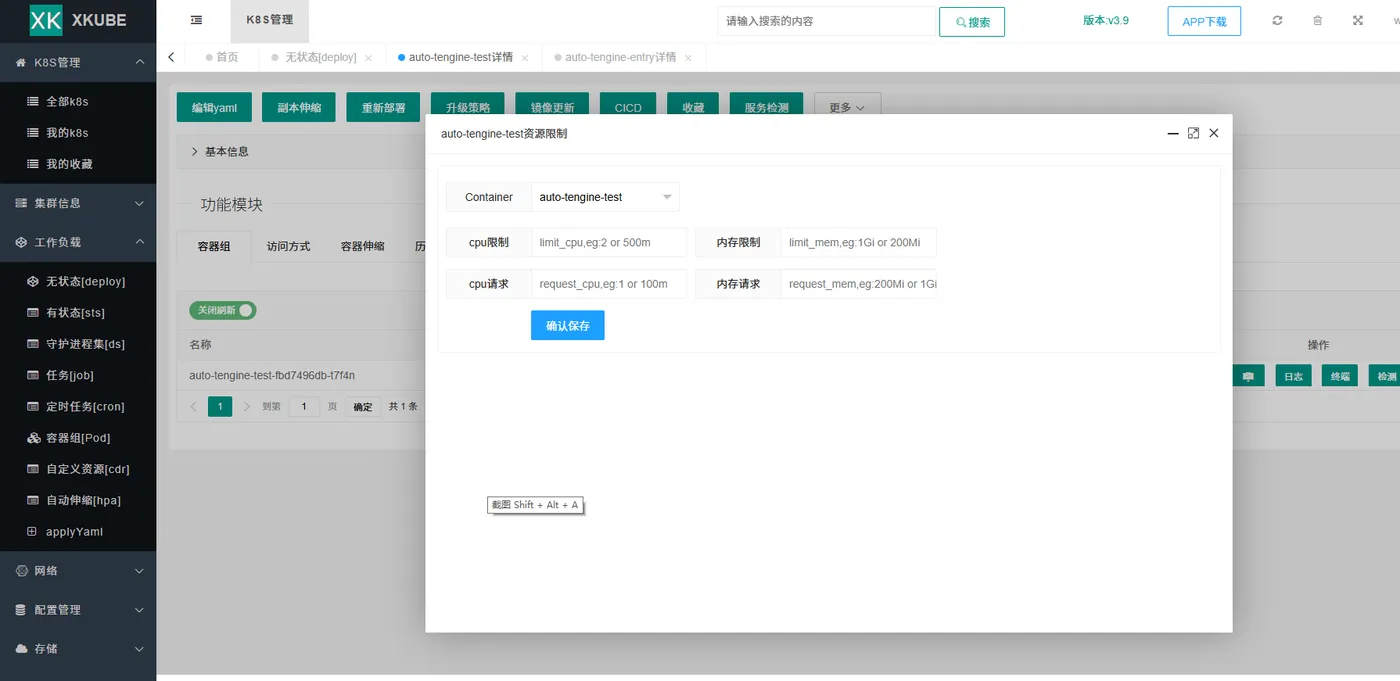The width and height of the screenshot is (1400, 681).
Task: Toggle fullscreen with the header expand icon
Action: (x=1358, y=20)
